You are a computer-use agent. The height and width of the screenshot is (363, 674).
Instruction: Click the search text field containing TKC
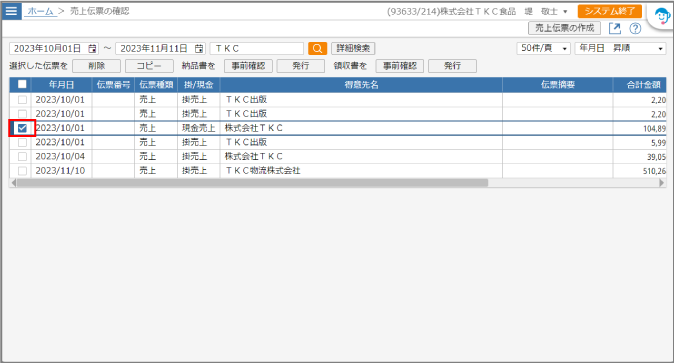257,49
